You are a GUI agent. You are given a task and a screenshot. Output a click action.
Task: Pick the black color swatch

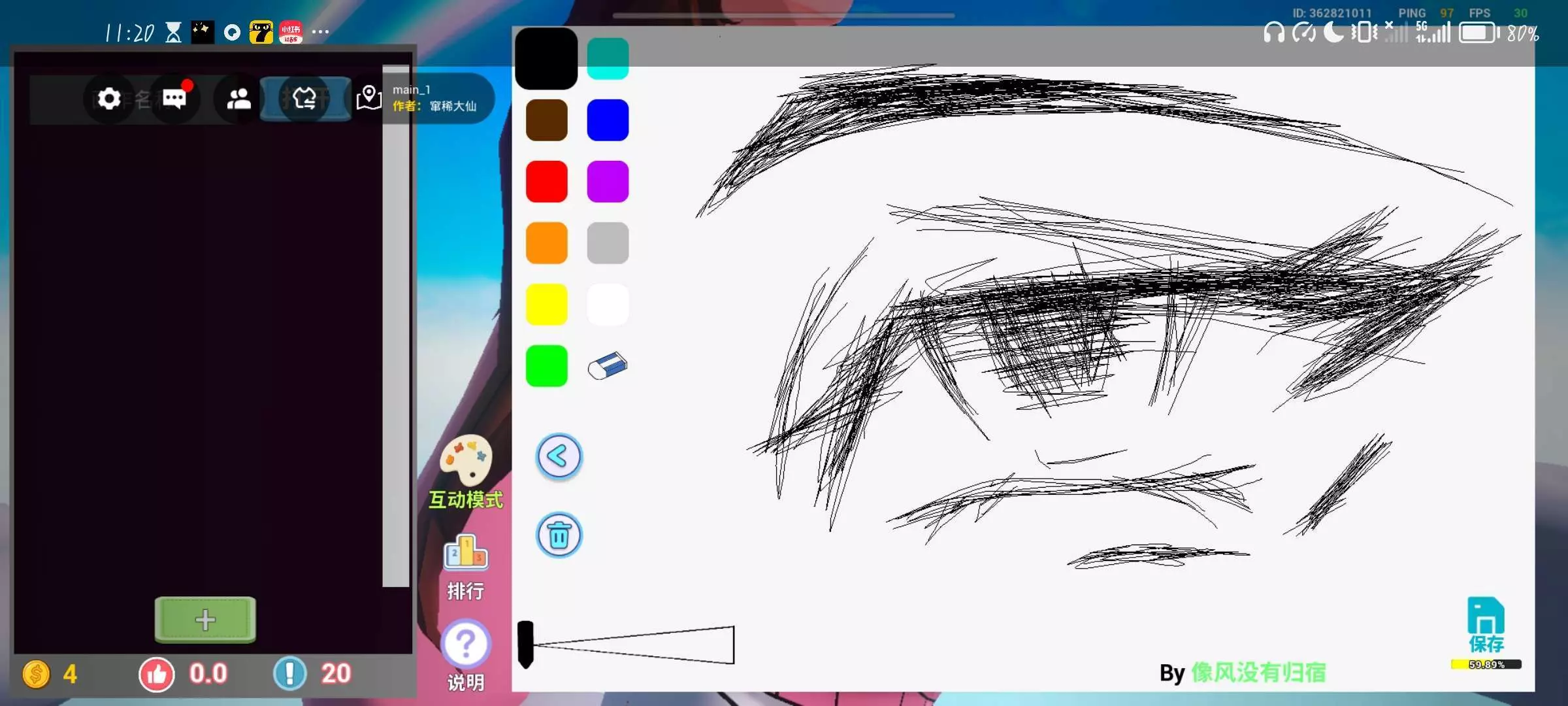pos(546,58)
